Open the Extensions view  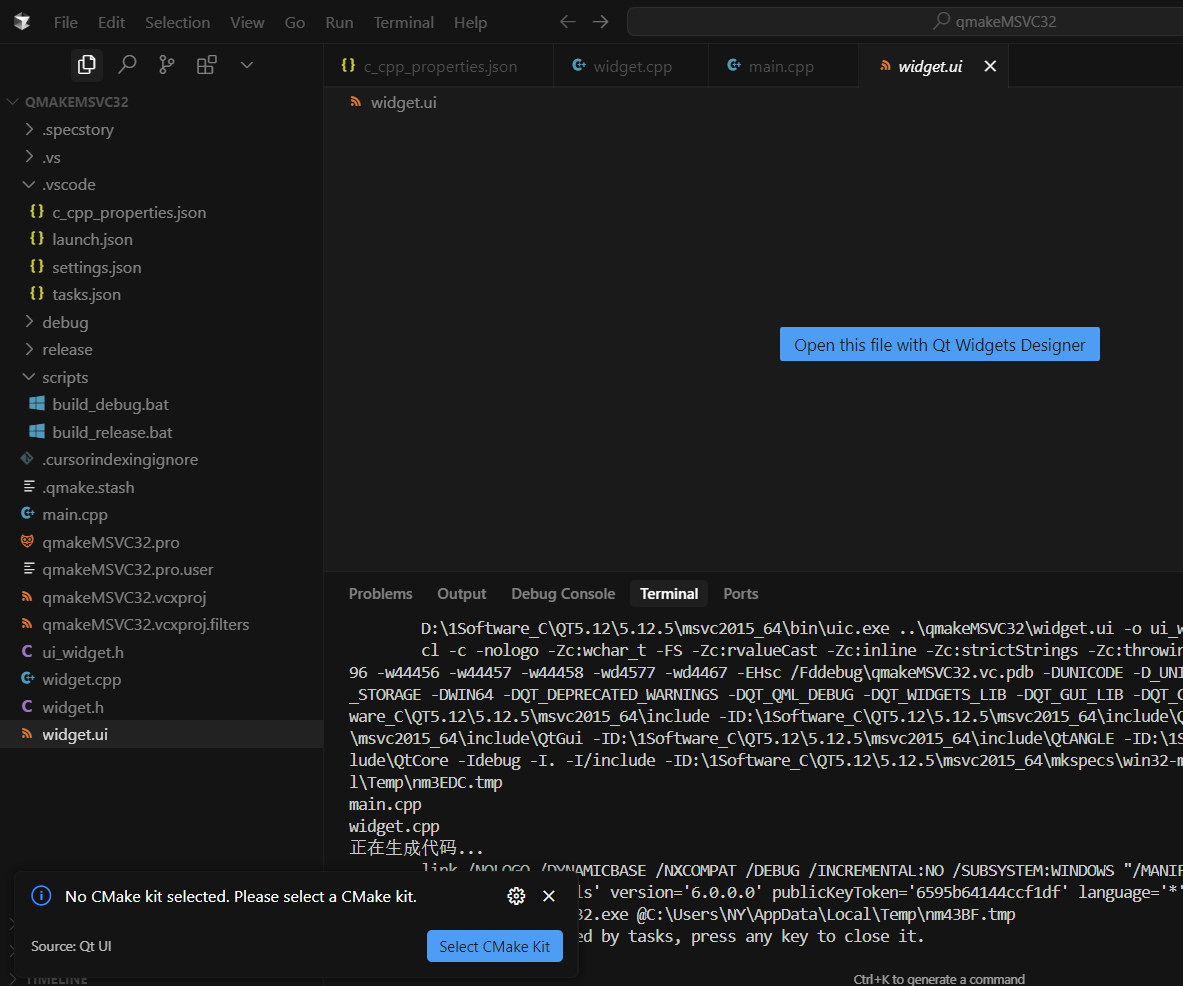205,64
